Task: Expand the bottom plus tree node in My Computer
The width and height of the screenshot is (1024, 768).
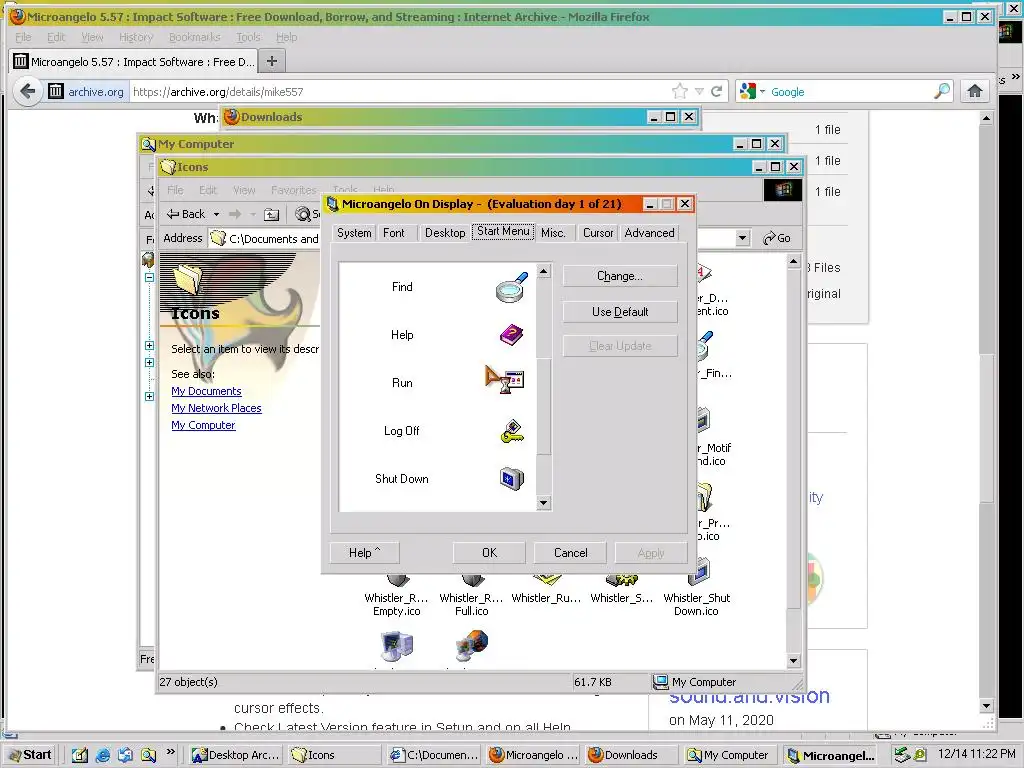Action: click(150, 396)
